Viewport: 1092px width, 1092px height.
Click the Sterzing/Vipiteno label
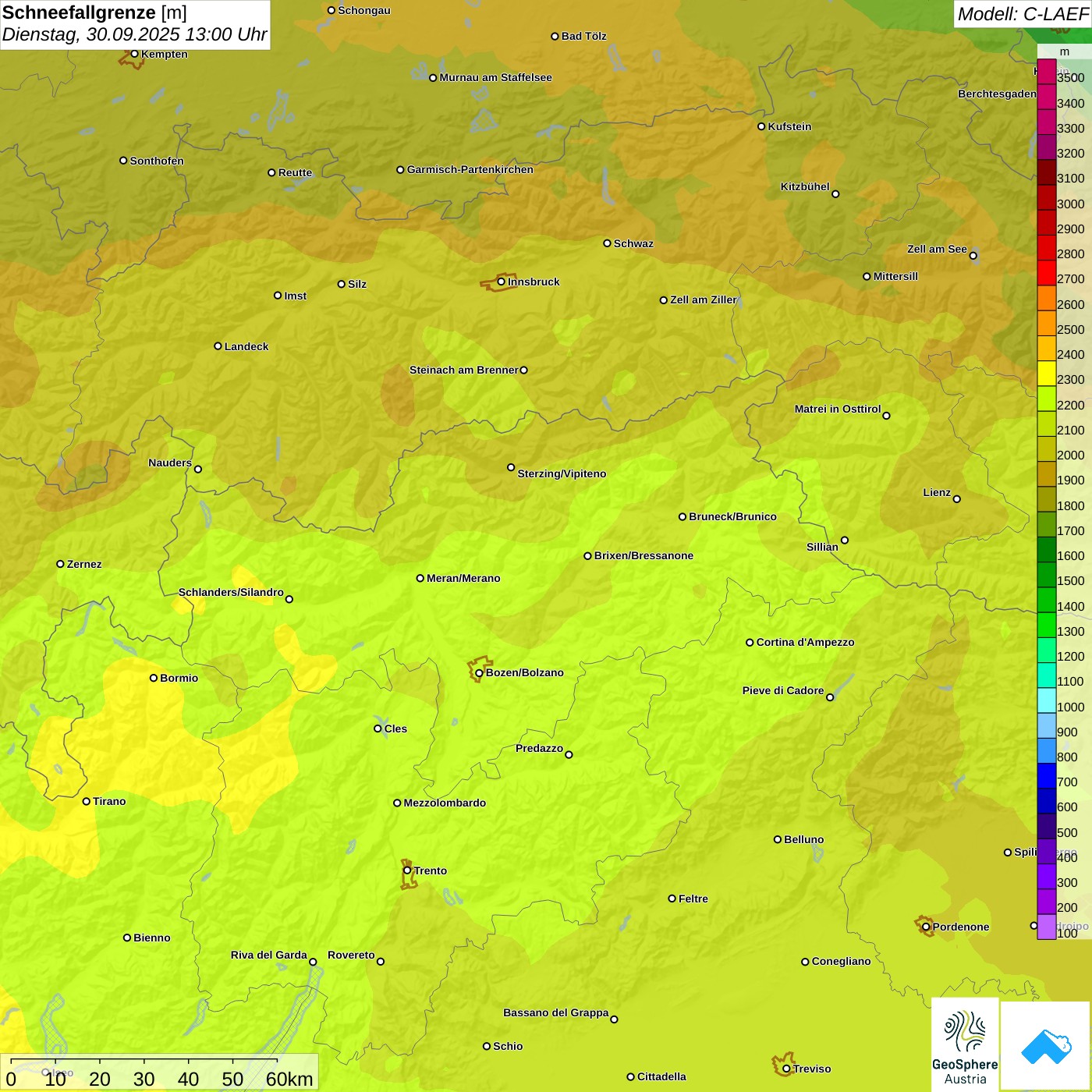click(562, 473)
